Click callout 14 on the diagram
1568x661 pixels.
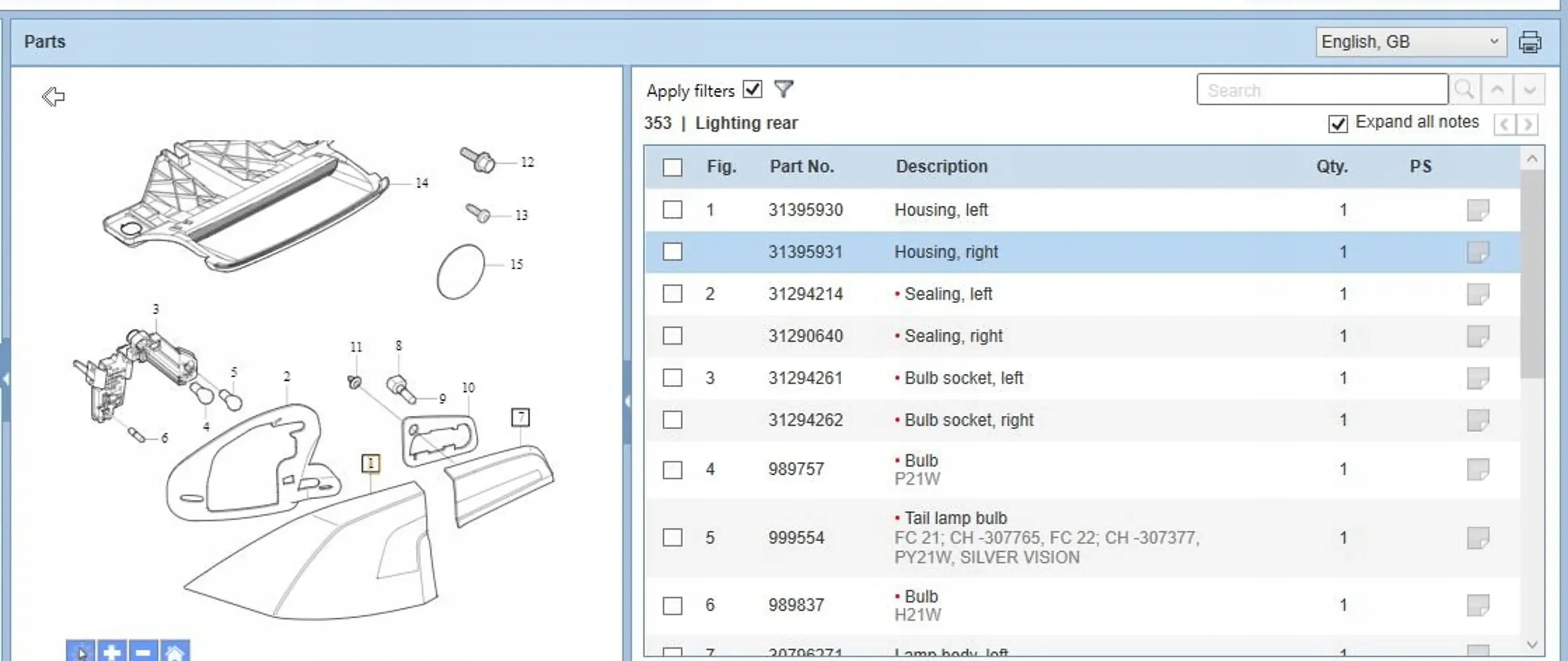pyautogui.click(x=422, y=183)
